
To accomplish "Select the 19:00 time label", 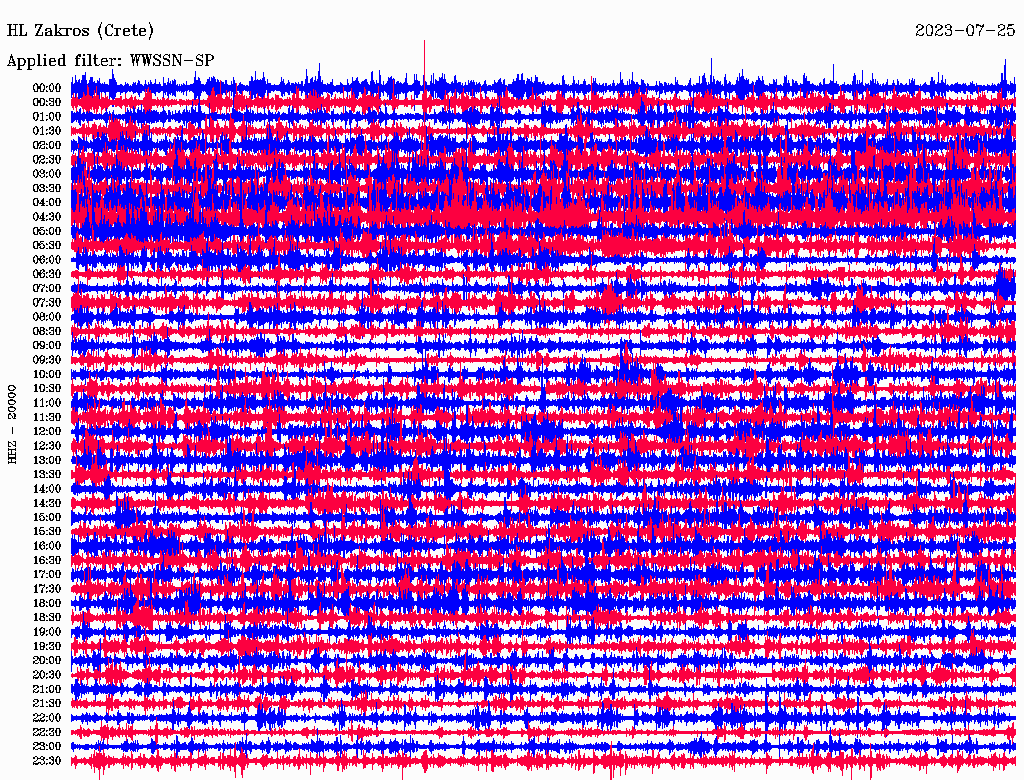I will coord(47,632).
